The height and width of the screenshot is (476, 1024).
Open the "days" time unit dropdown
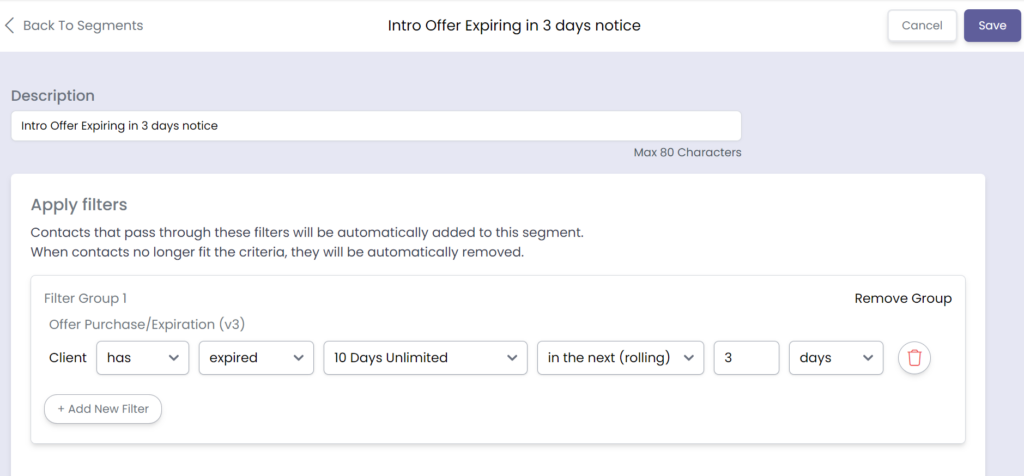[x=836, y=358]
